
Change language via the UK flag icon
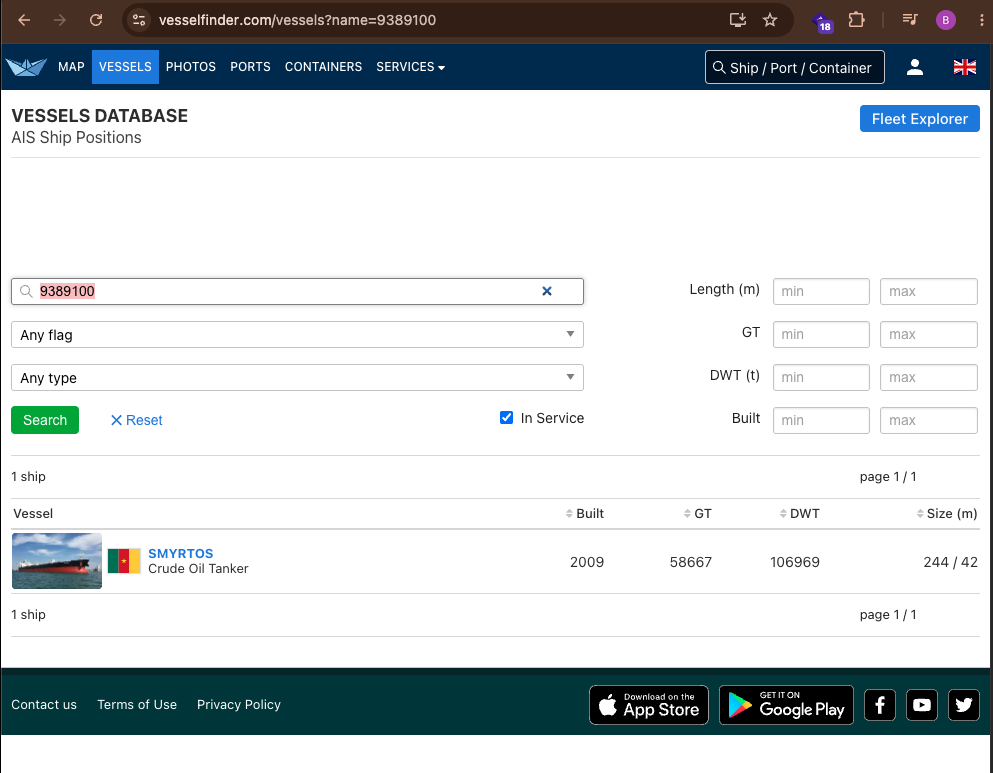click(965, 67)
